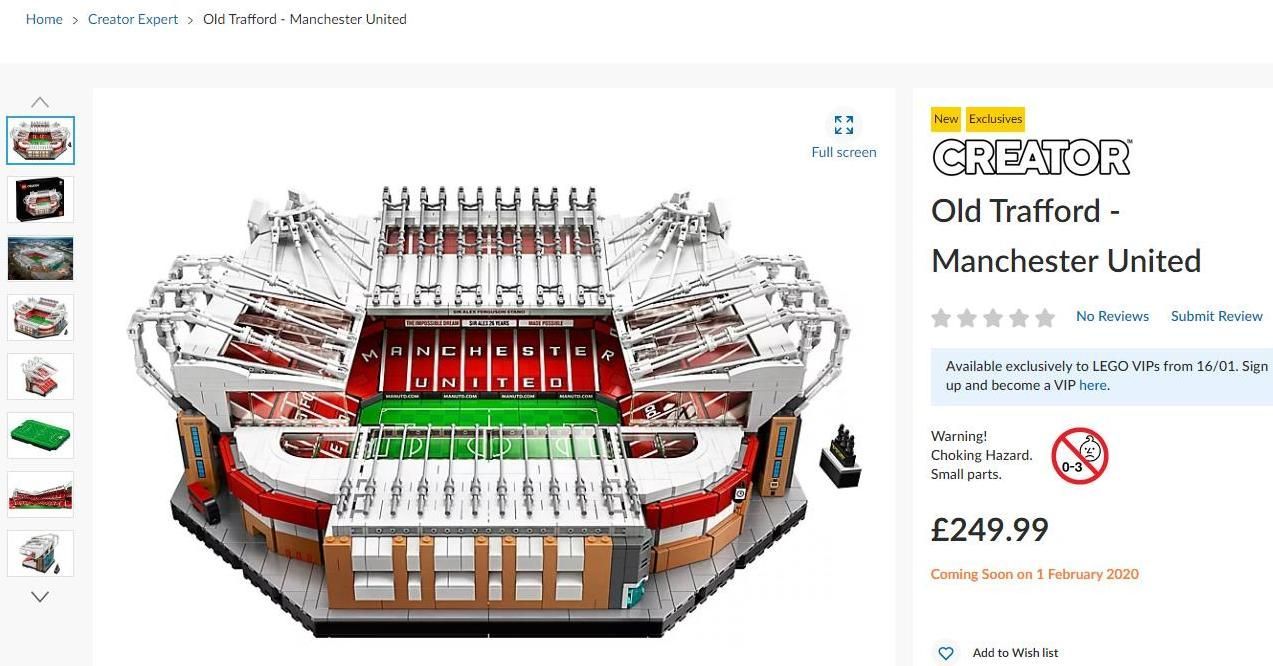This screenshot has height=666, width=1273.
Task: Open Creator Expert breadcrumb link
Action: point(133,19)
